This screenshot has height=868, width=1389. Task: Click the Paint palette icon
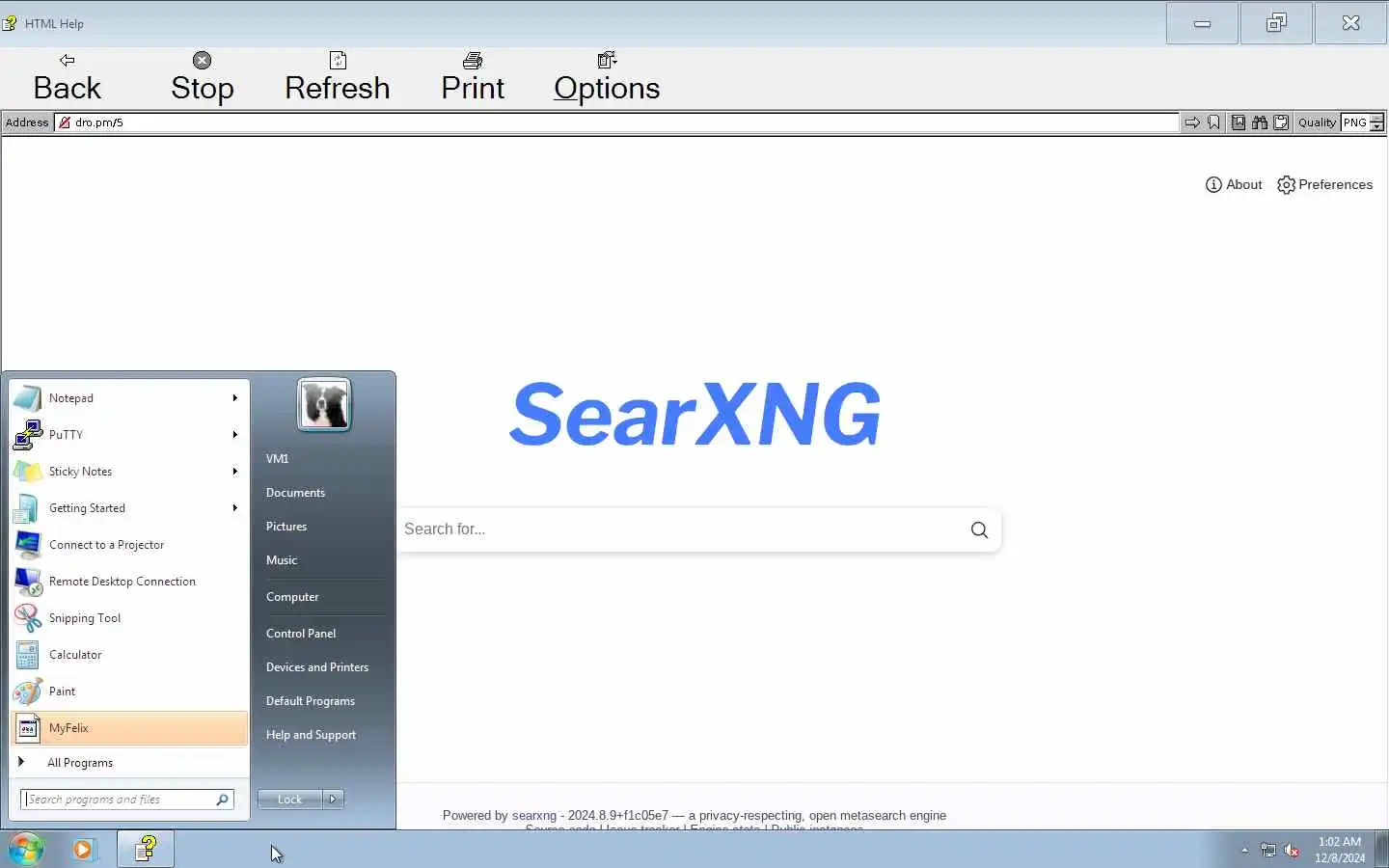(x=28, y=692)
